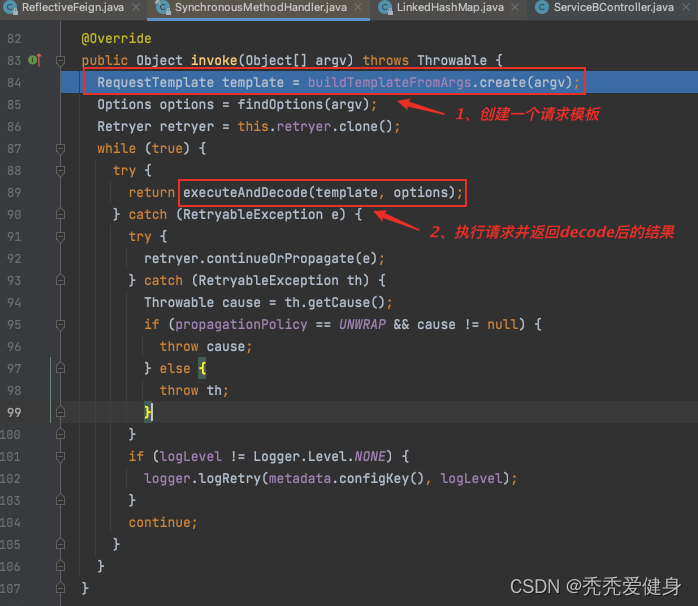The width and height of the screenshot is (698, 606).
Task: Click 'throw th;' on line 98
Action: [x=194, y=390]
